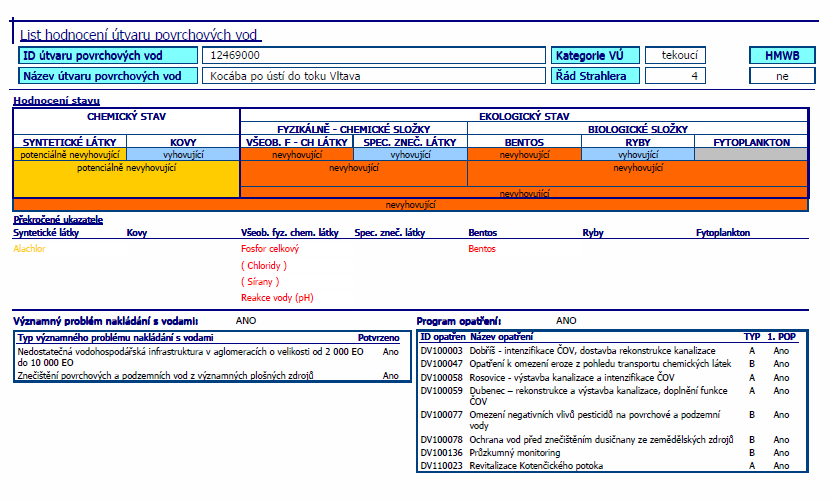Click the yellow 'potenciálně nevyhovující' cell under Syntetické látky
Screen dimensions: 830x501
click(x=70, y=155)
